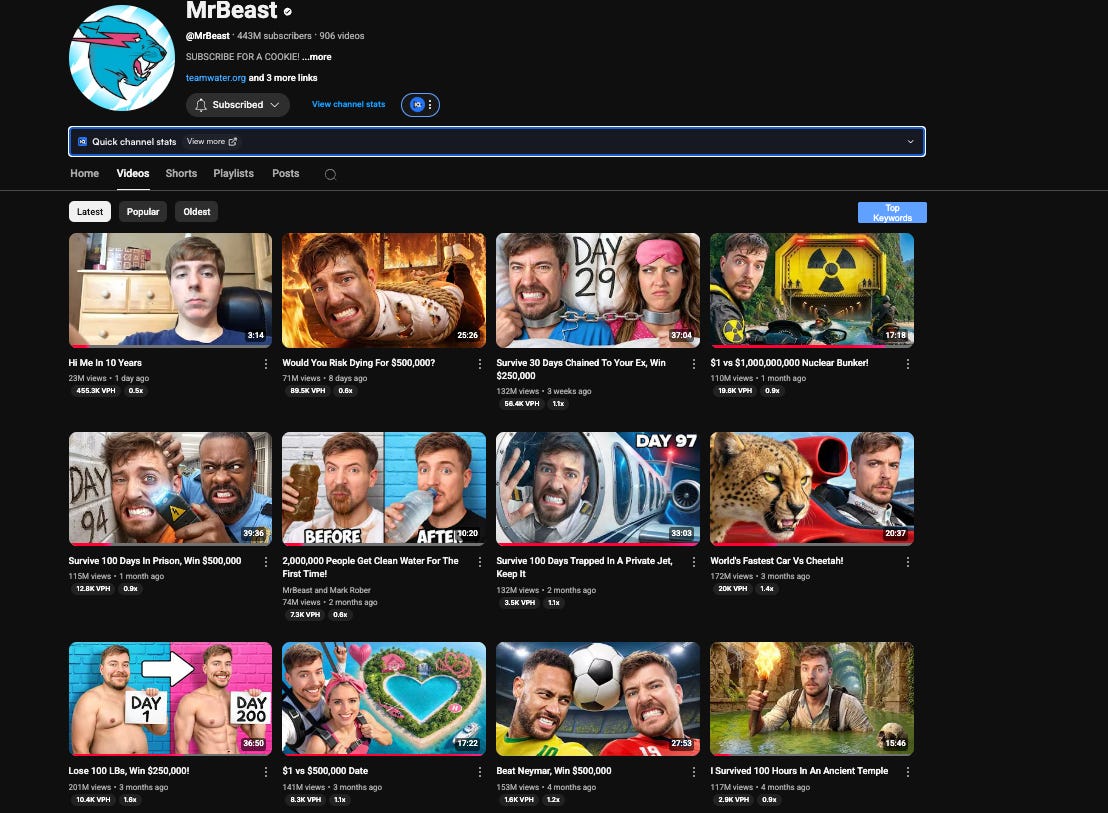Open the Day 1 to Day 200 thumbnail
Viewport: 1108px width, 813px height.
point(170,699)
